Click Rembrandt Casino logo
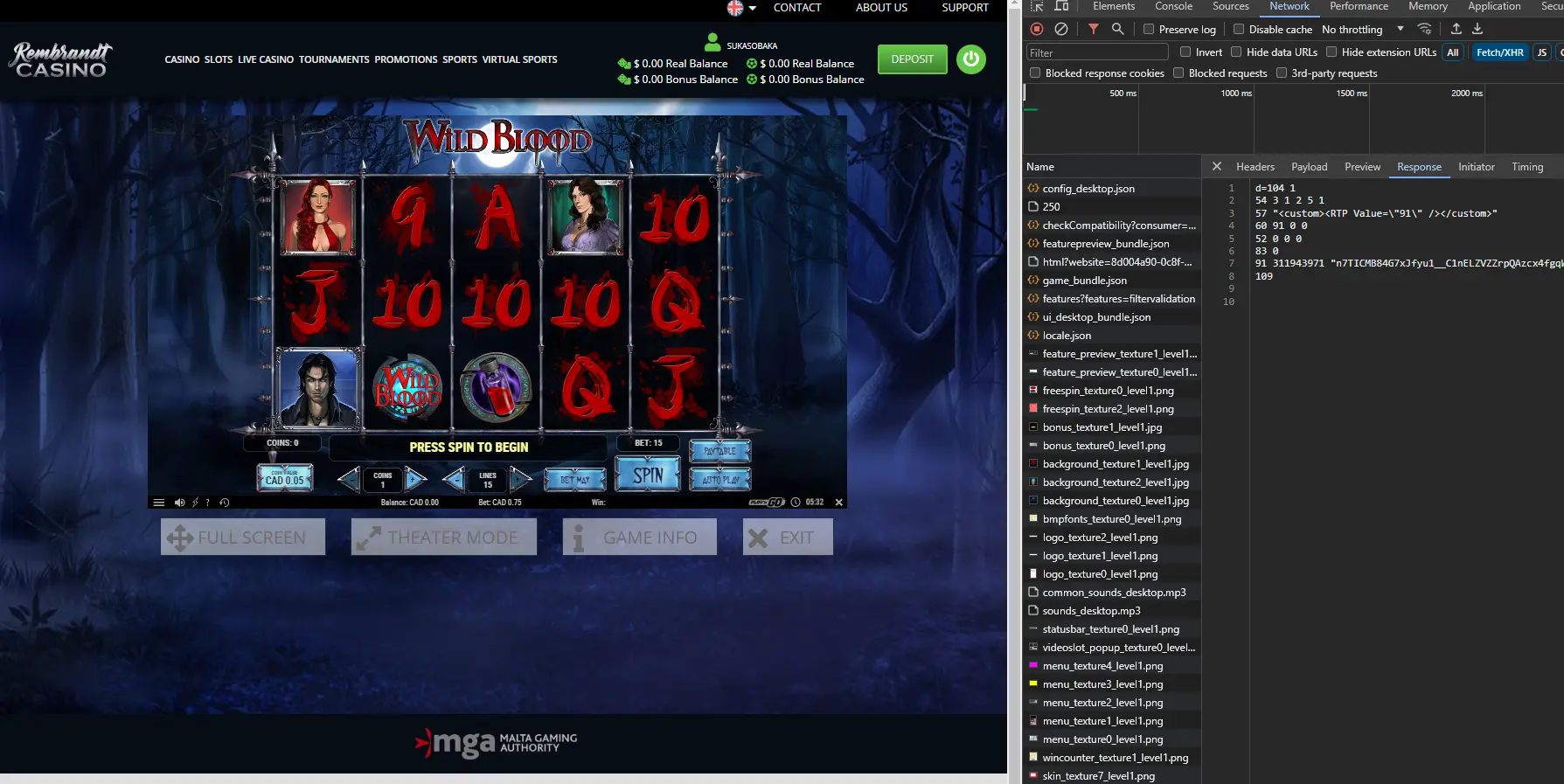This screenshot has height=784, width=1564. [61, 59]
